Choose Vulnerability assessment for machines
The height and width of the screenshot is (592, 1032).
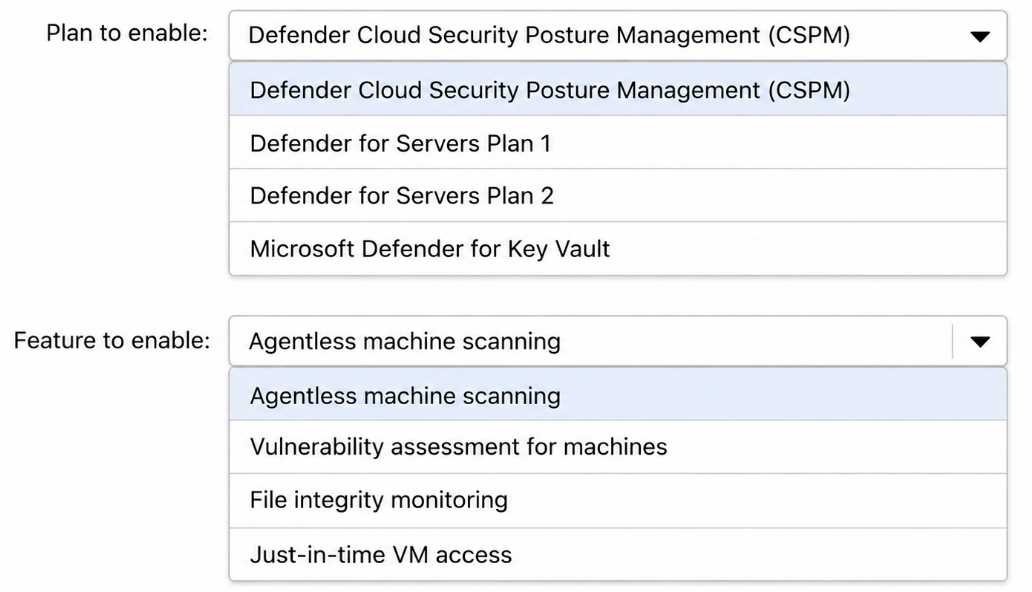tap(618, 447)
